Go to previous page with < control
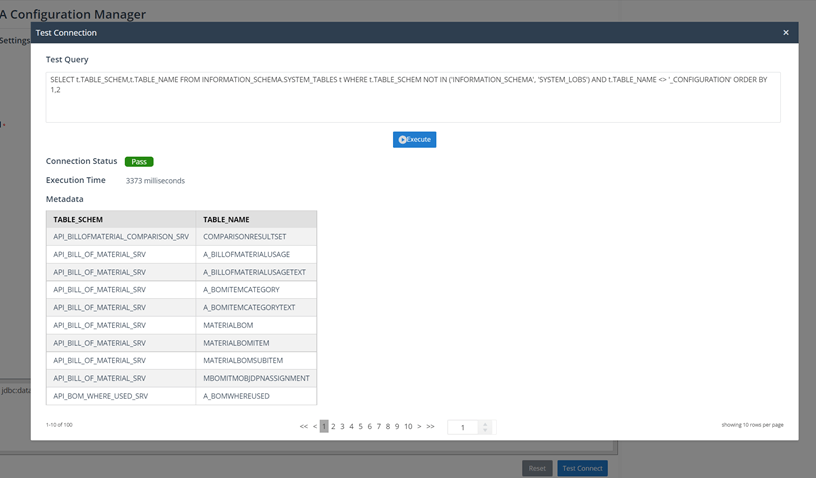Image resolution: width=816 pixels, height=478 pixels. pyautogui.click(x=314, y=427)
